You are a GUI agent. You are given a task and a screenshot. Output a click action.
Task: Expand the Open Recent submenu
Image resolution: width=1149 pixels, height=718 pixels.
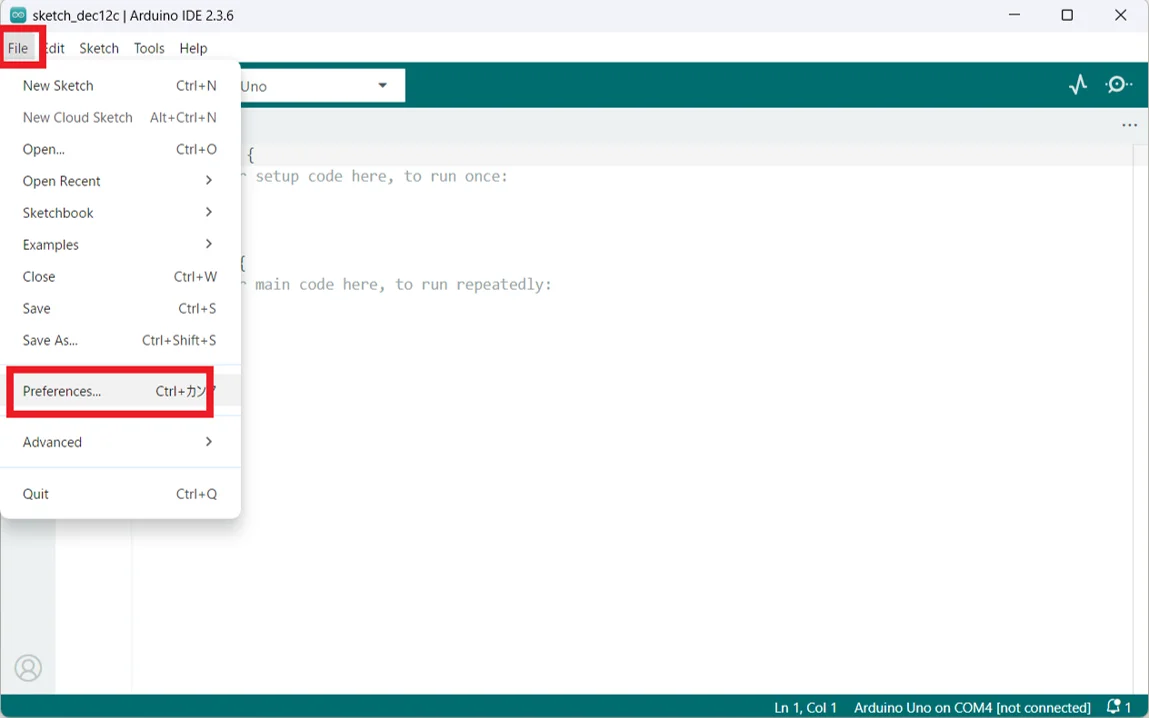(x=120, y=181)
